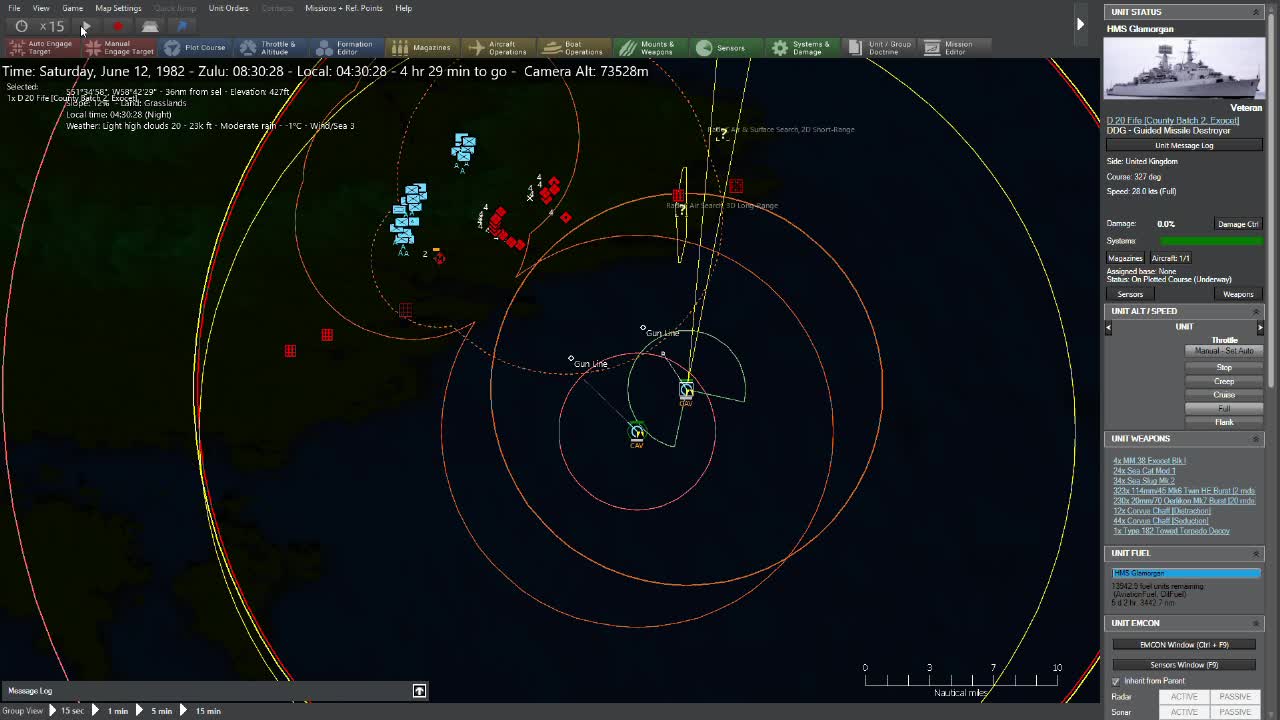Open Sensors Window (F9)

tap(1184, 665)
